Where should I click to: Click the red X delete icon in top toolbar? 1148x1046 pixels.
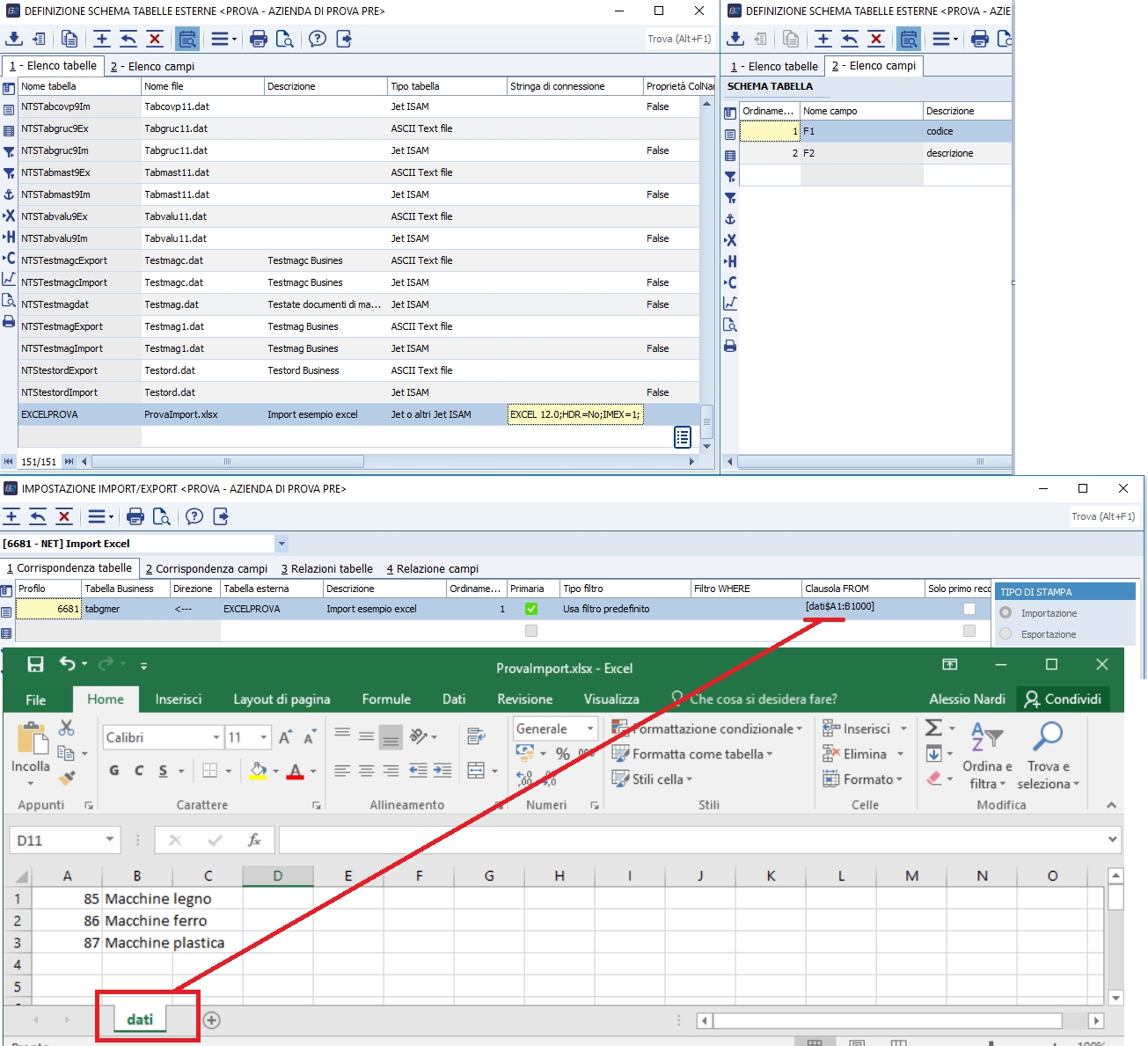[x=155, y=39]
